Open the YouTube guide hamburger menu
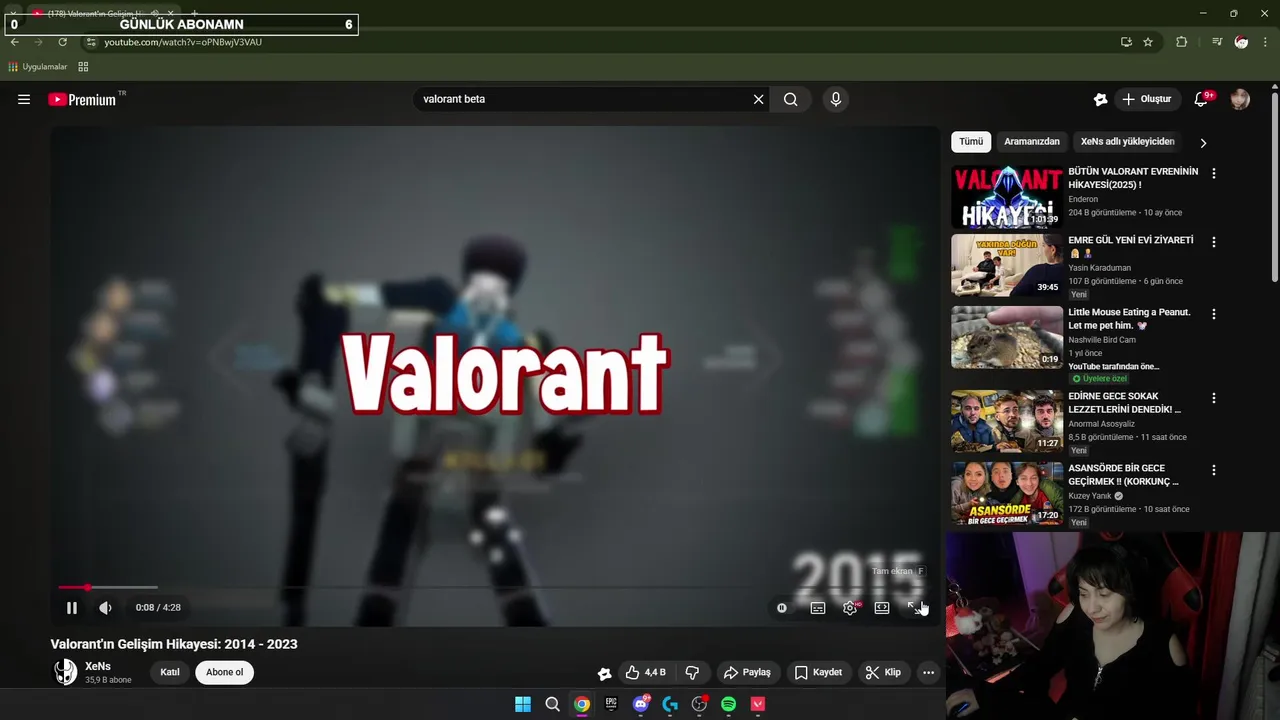 tap(24, 99)
